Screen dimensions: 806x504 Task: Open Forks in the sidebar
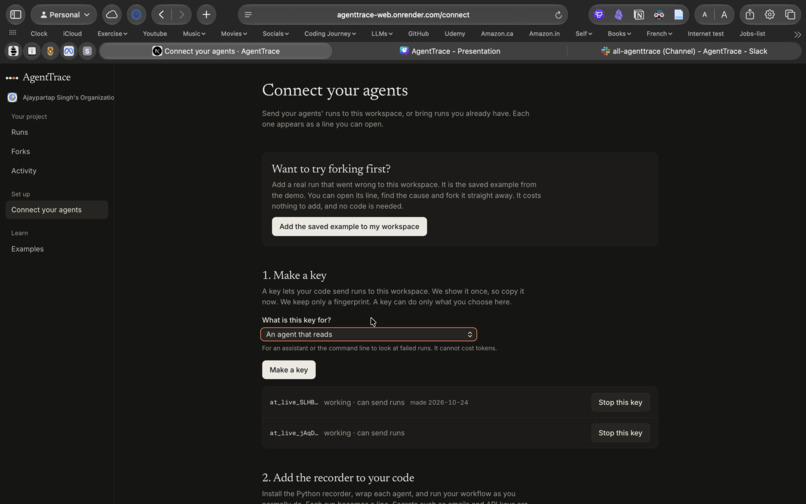point(21,151)
